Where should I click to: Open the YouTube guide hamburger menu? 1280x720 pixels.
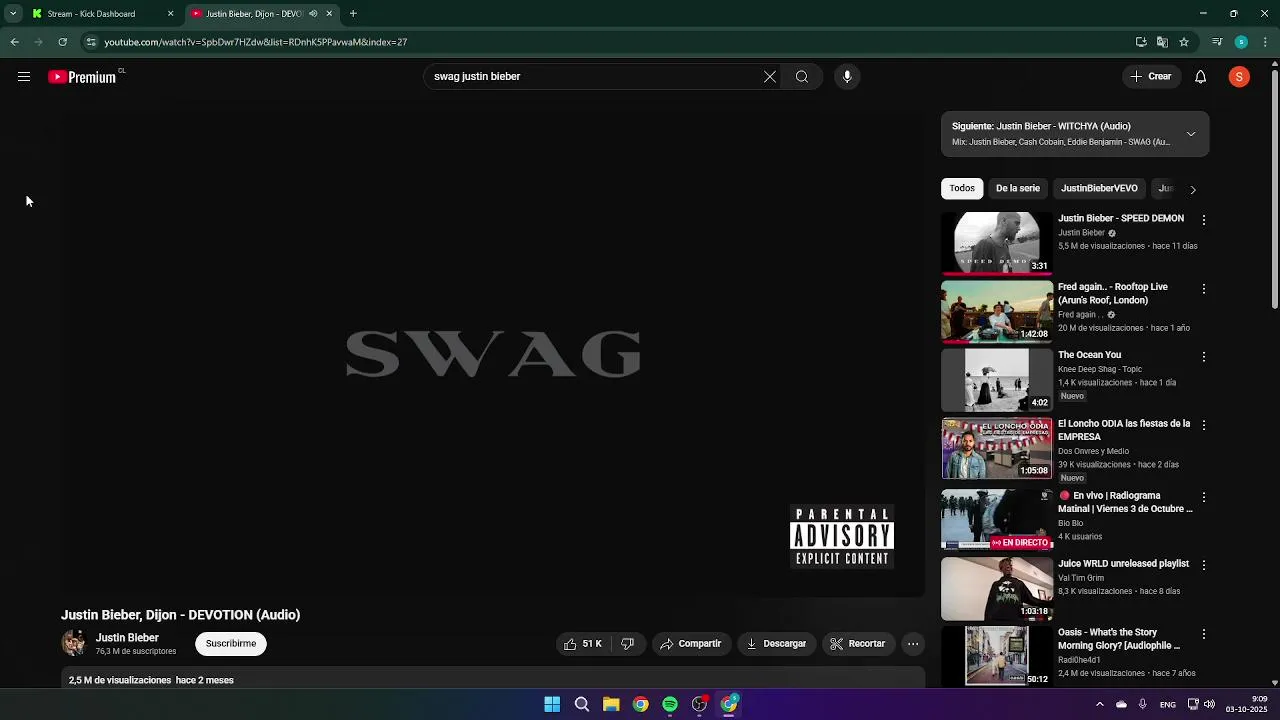tap(24, 77)
